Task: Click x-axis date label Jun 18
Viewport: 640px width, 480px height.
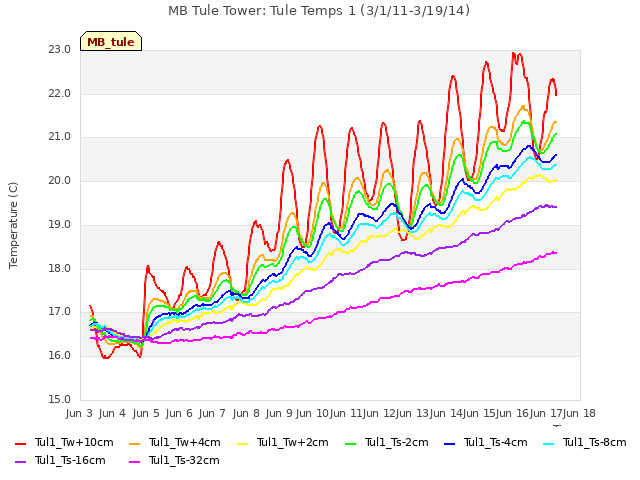Action: 579,413
